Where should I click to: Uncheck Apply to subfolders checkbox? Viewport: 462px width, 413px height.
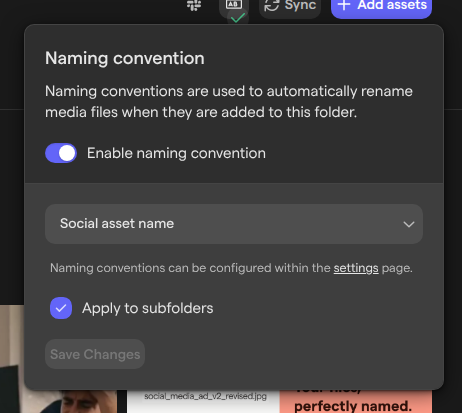pyautogui.click(x=61, y=308)
